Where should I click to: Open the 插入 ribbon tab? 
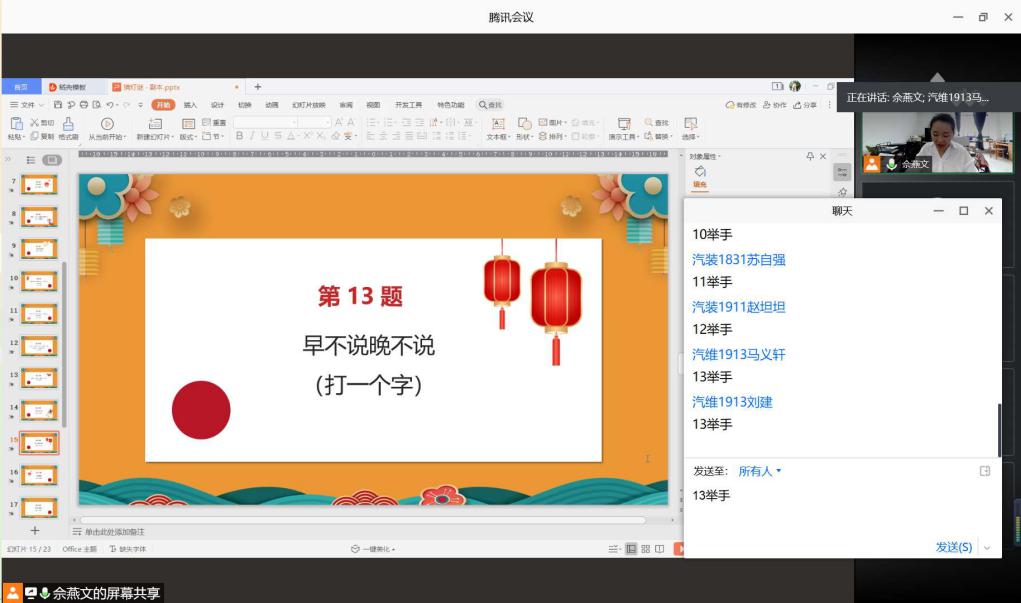pyautogui.click(x=190, y=105)
